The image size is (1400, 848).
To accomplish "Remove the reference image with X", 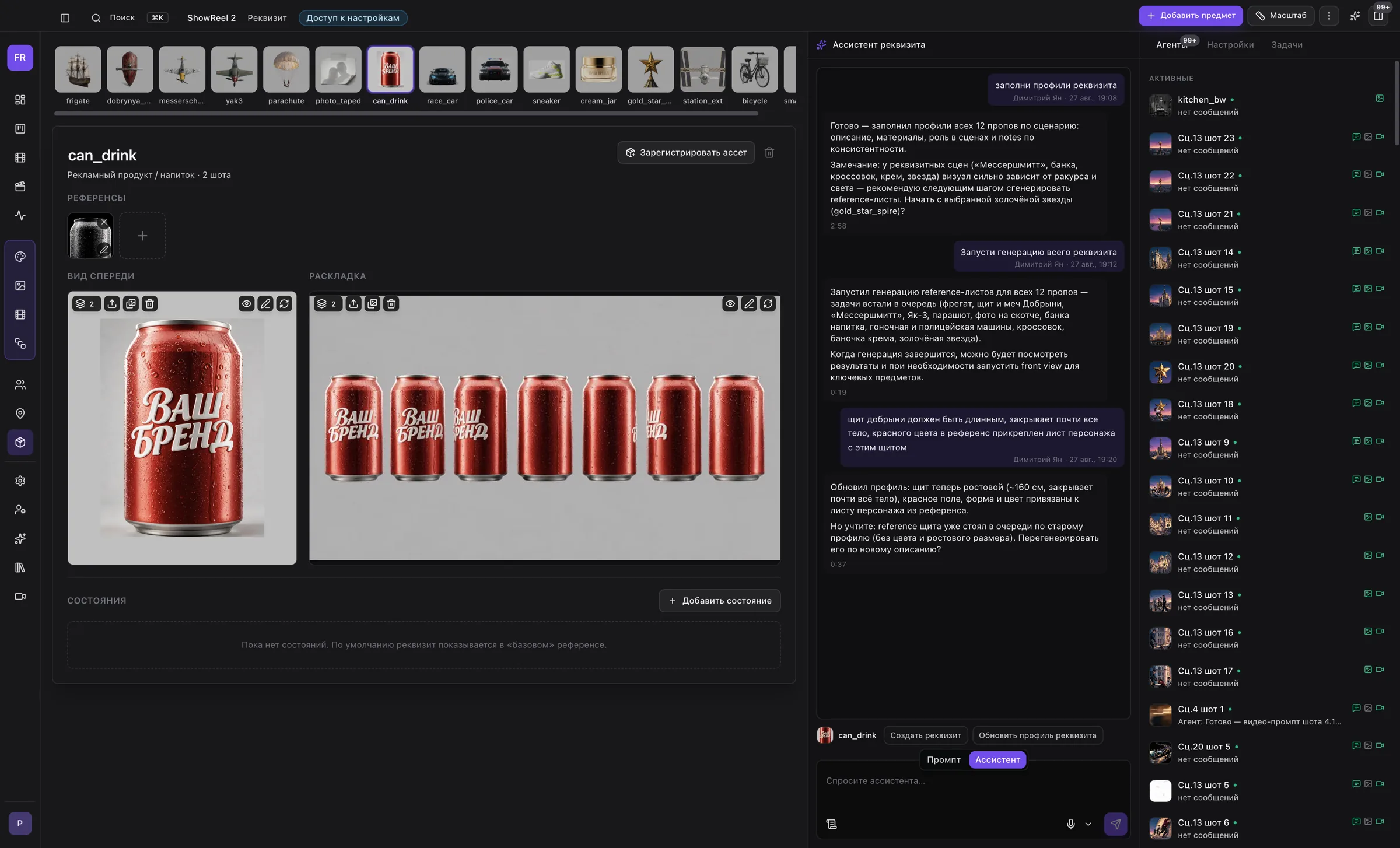I will click(x=104, y=222).
